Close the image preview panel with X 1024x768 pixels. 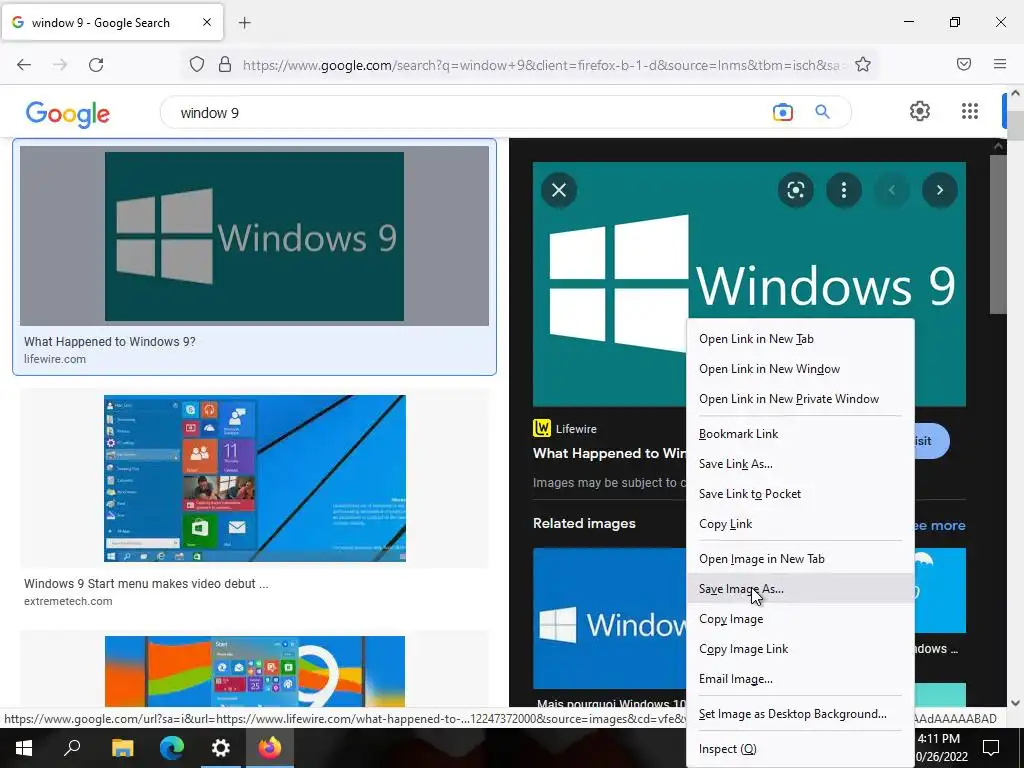pos(558,190)
